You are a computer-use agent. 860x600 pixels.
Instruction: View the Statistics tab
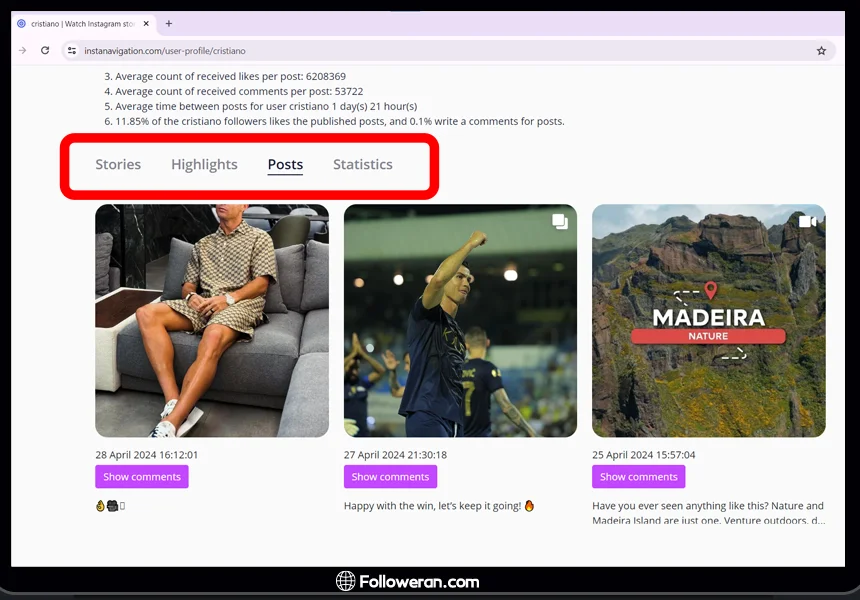coord(362,164)
